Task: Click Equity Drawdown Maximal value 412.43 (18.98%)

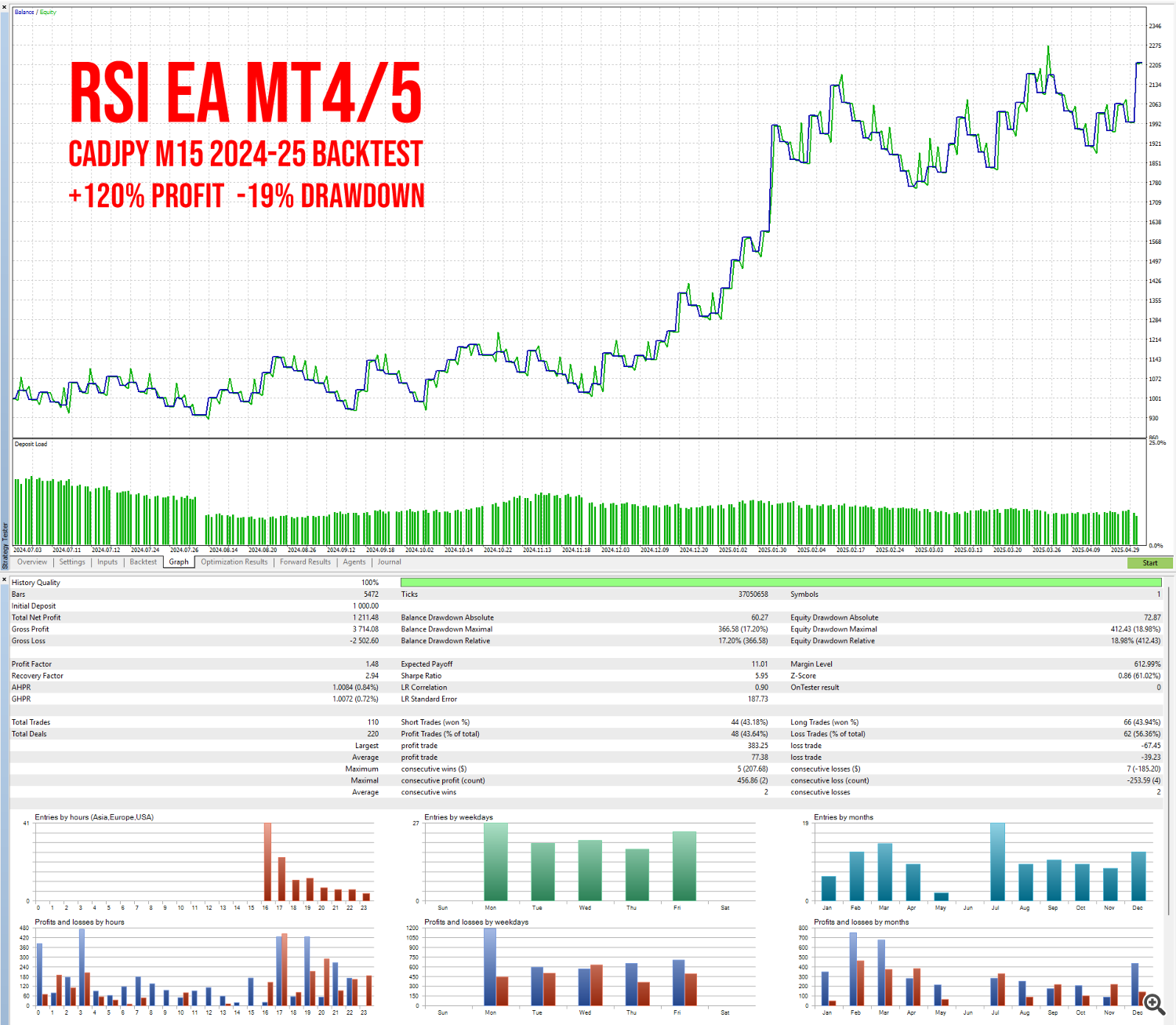Action: pyautogui.click(x=1135, y=629)
